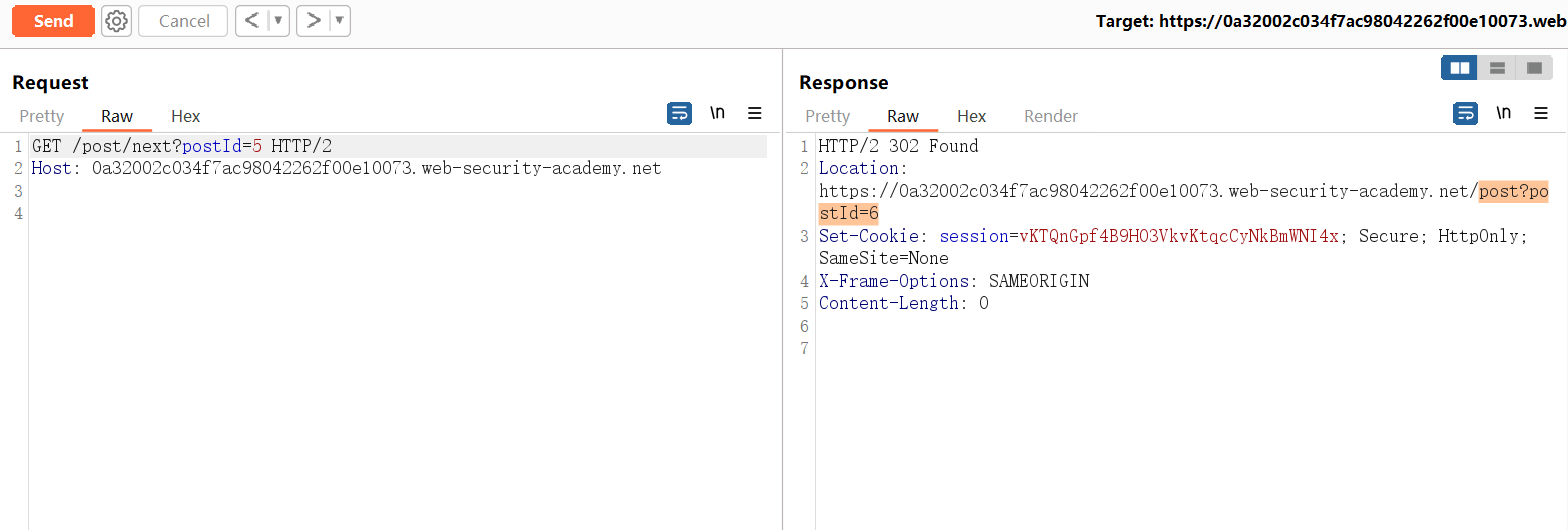Go back to previous request in history
Image resolution: width=1568 pixels, height=530 pixels.
(x=253, y=21)
